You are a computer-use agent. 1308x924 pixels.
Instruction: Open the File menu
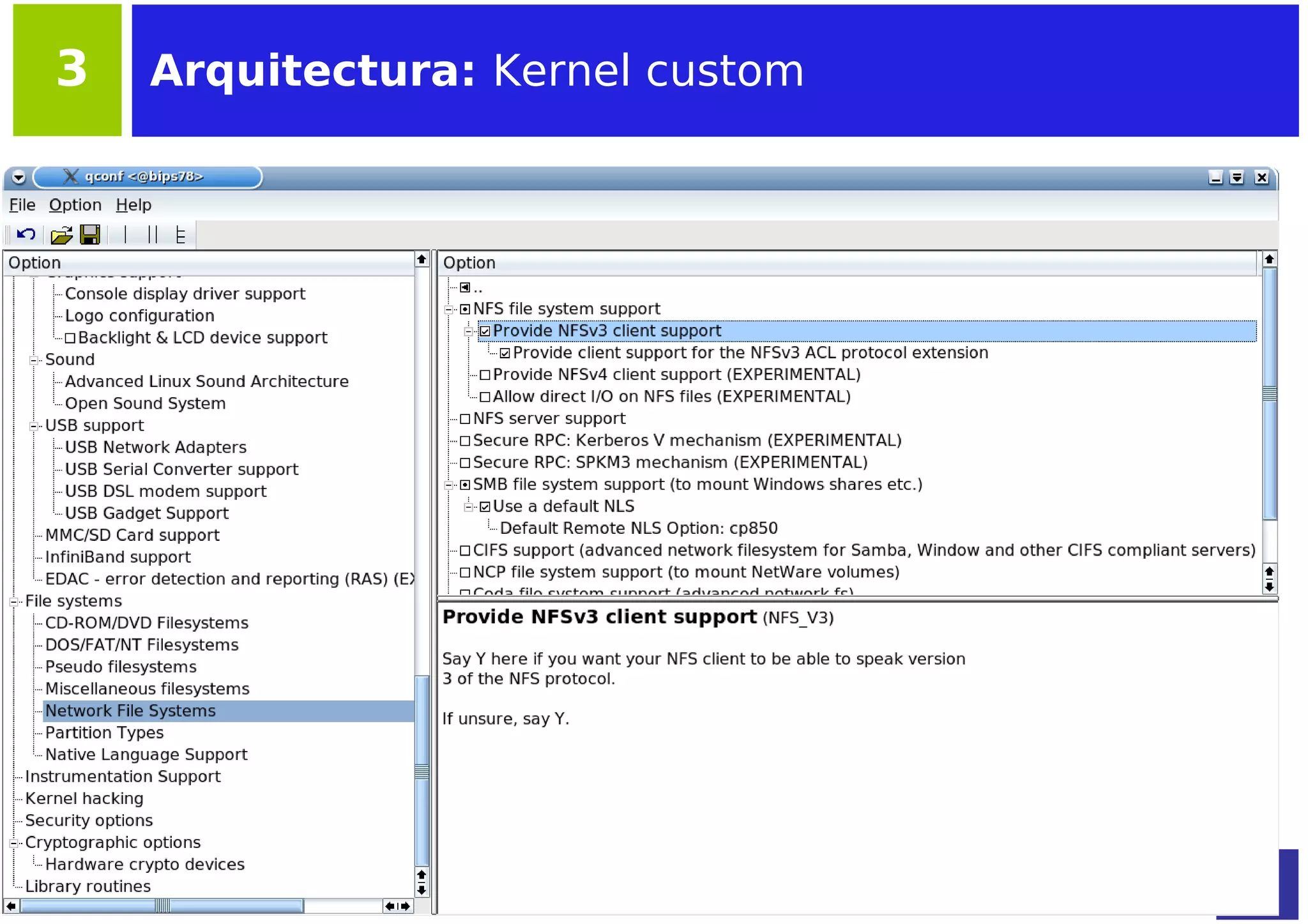click(x=22, y=205)
